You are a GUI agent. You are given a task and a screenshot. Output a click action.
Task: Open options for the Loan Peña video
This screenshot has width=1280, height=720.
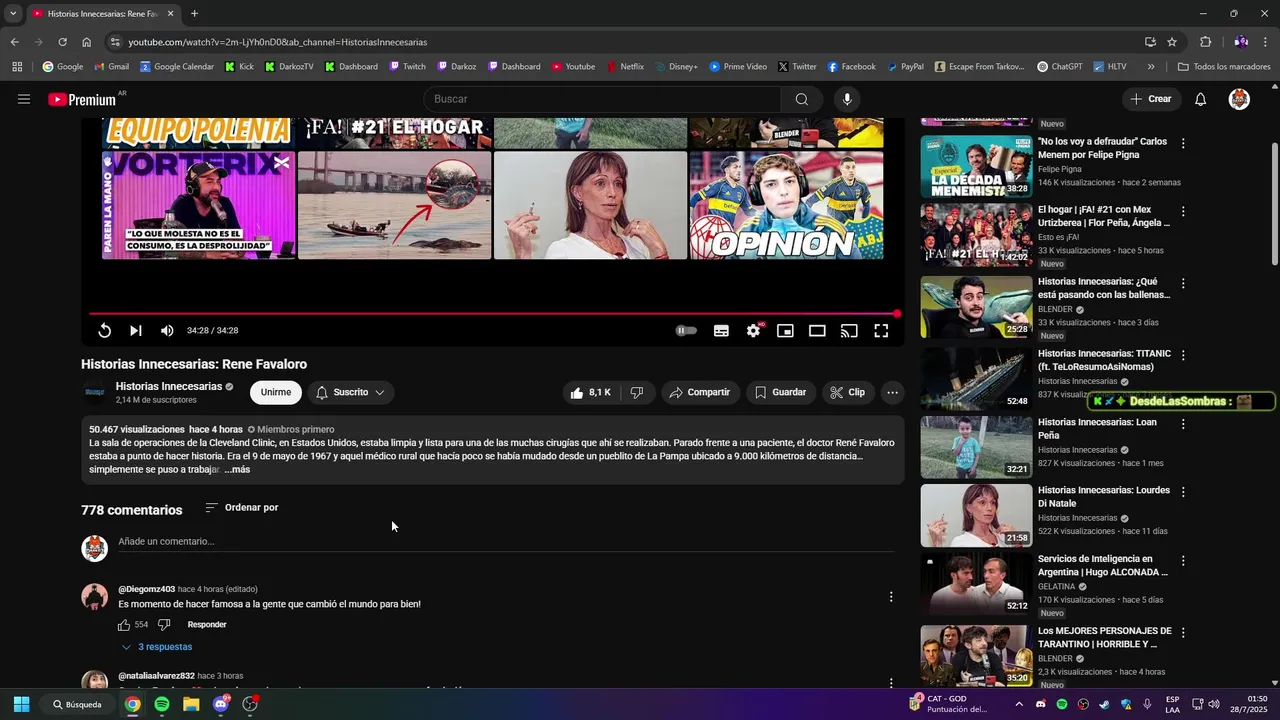pyautogui.click(x=1183, y=424)
